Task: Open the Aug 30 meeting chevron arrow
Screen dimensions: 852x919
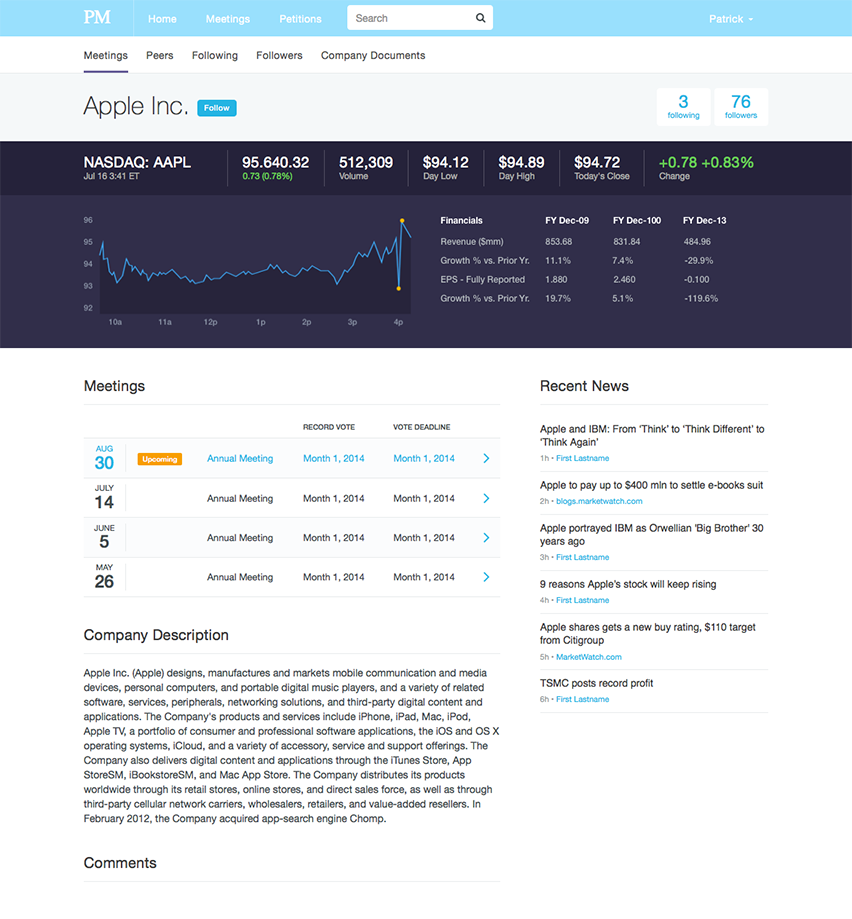Action: click(x=486, y=459)
